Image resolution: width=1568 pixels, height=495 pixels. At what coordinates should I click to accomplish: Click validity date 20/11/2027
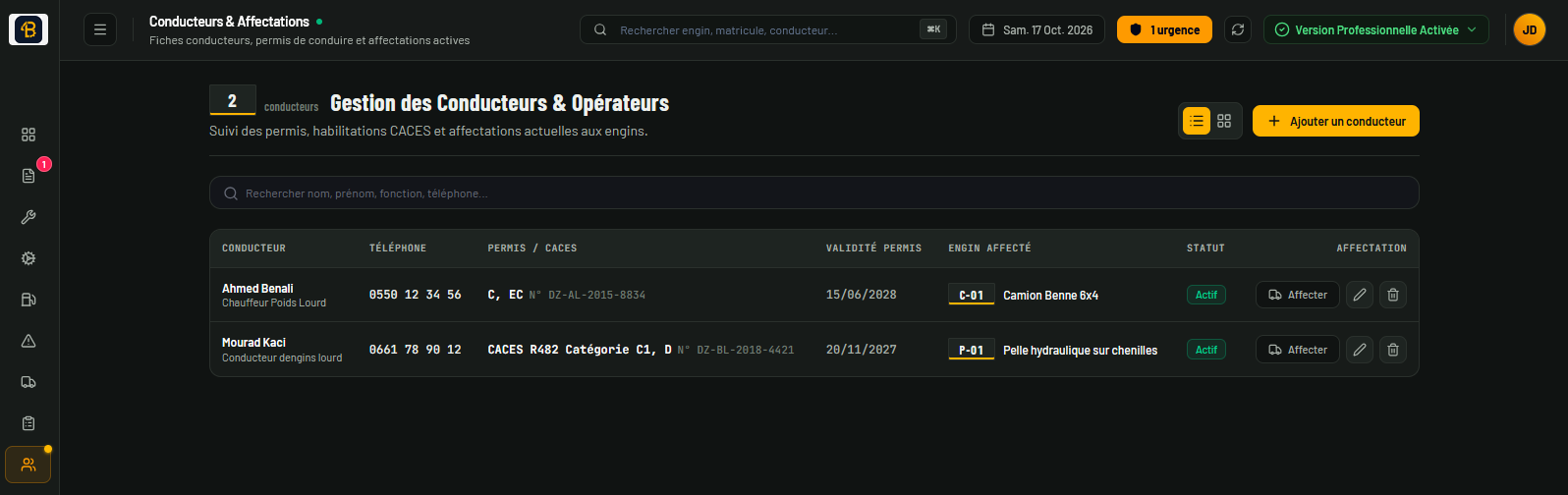(861, 350)
